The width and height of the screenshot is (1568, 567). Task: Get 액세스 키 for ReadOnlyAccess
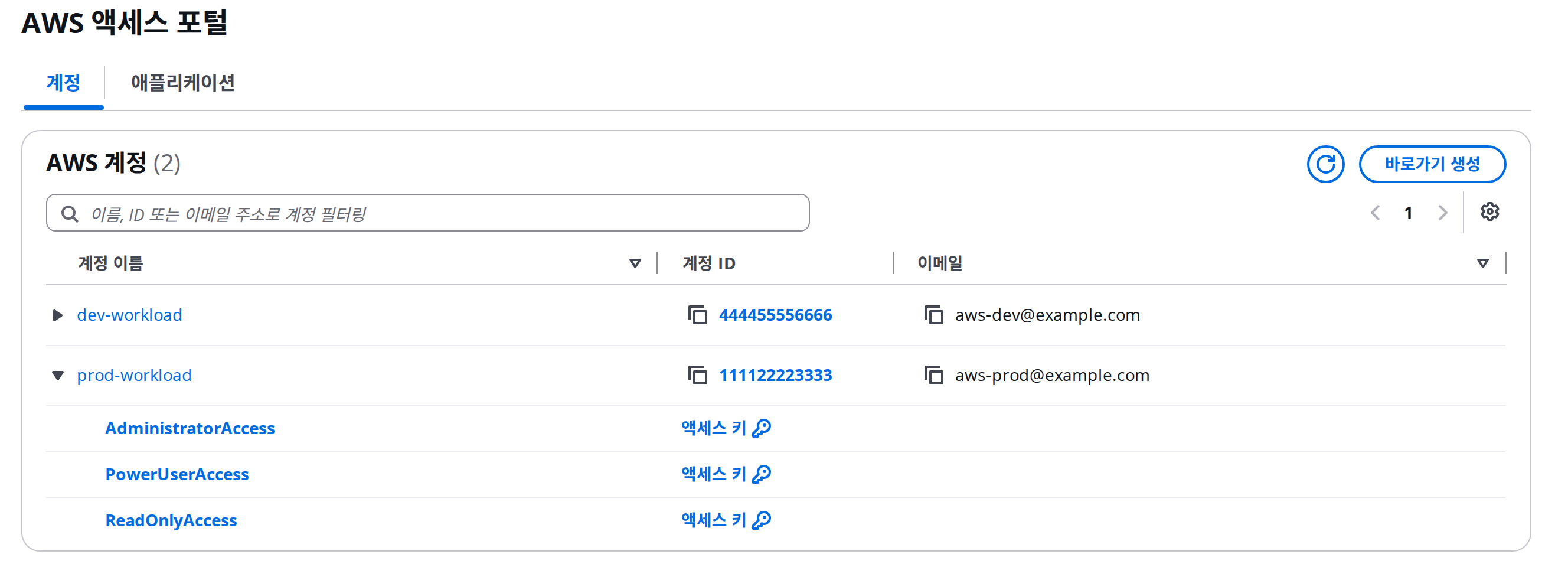726,520
